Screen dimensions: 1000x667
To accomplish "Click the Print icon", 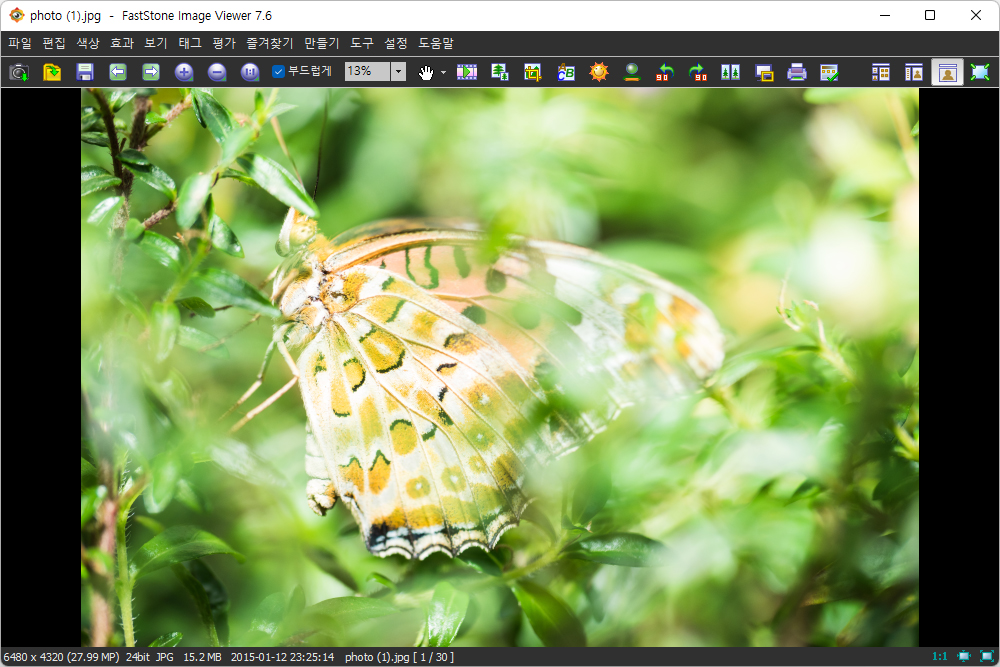I will coord(797,72).
